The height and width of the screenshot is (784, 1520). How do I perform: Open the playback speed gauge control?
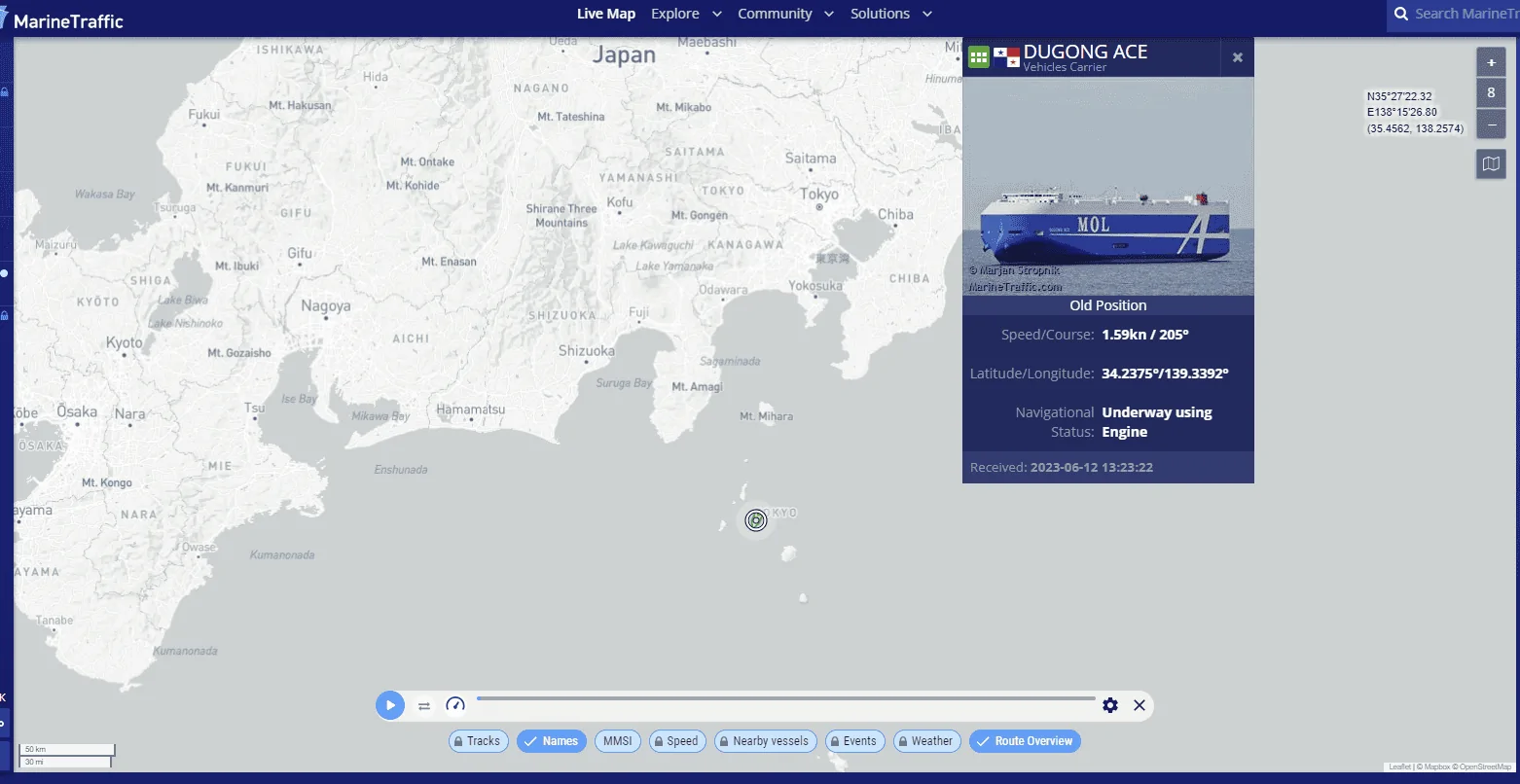(x=455, y=705)
